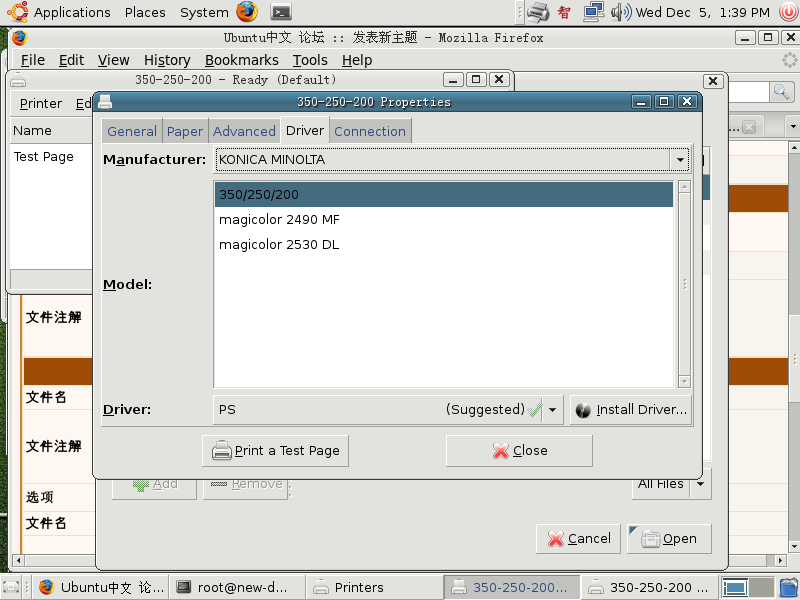Switch to the Connection tab
Screen dimensions: 800x600
click(x=370, y=131)
